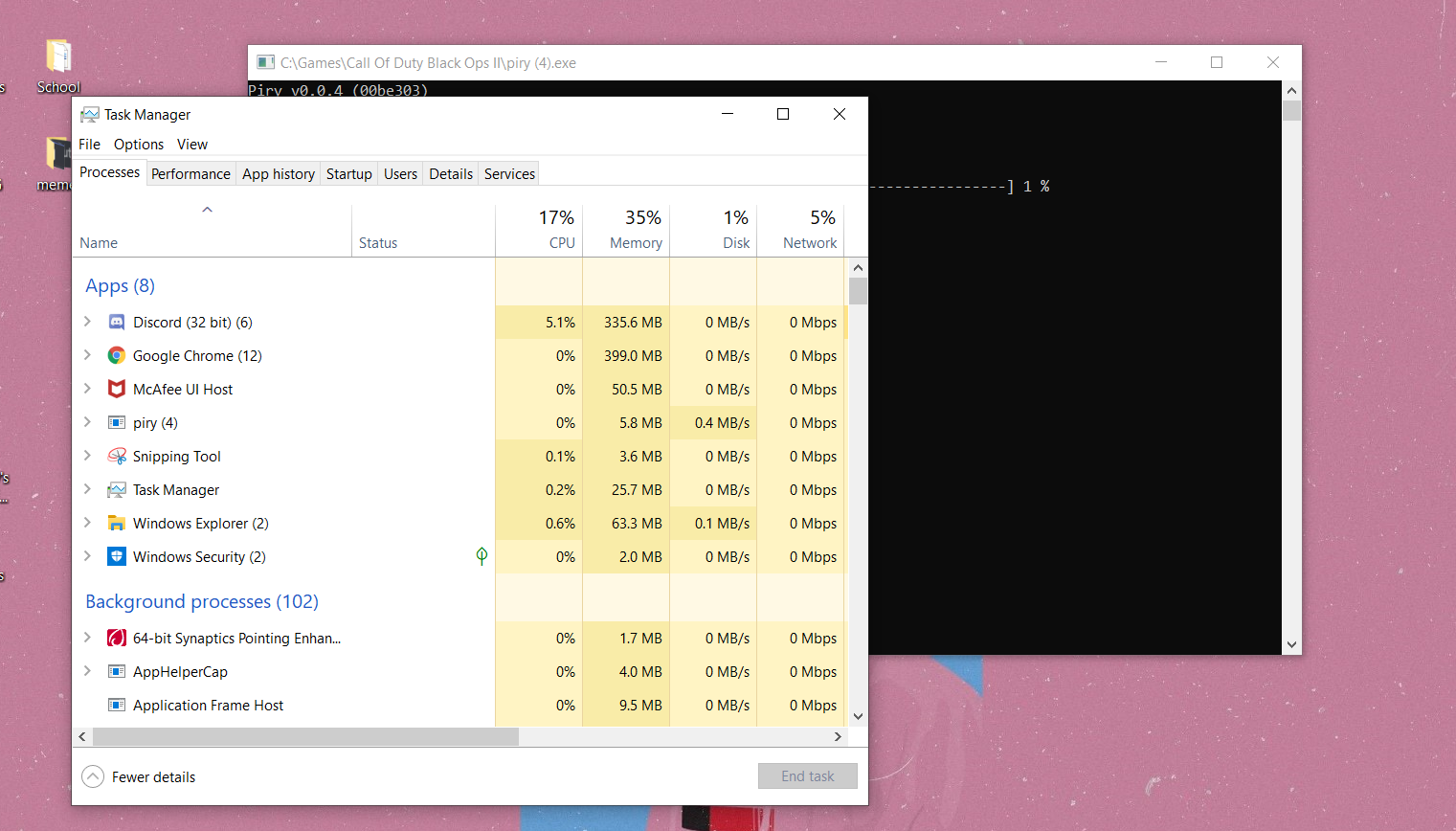The image size is (1456, 831).
Task: Click the process list vertical scrollbar thumb
Action: (x=858, y=291)
